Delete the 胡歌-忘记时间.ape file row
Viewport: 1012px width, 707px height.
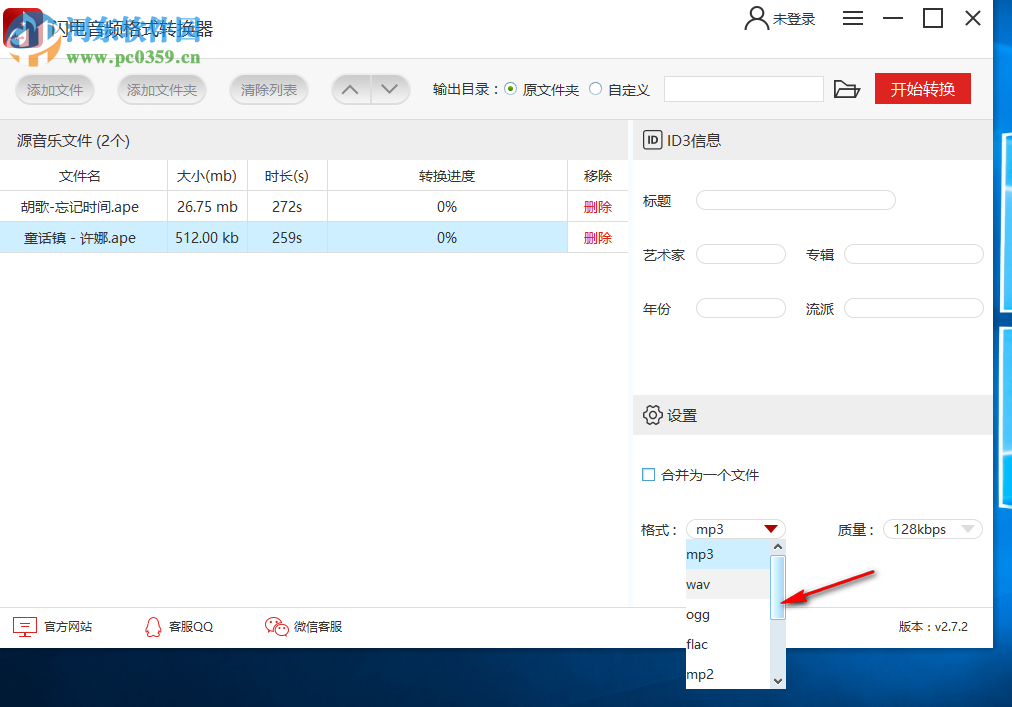pos(598,207)
